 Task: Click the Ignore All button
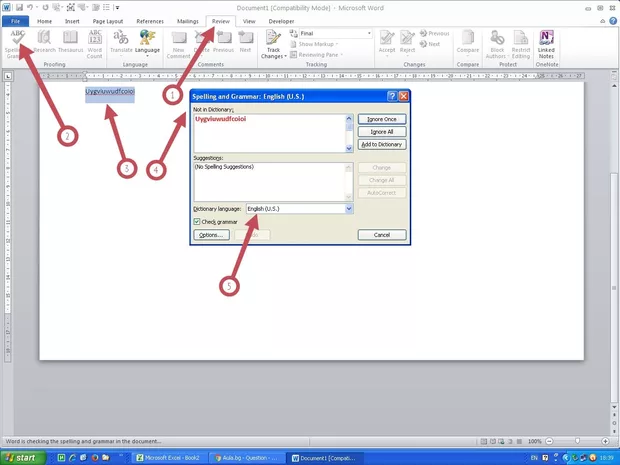[x=382, y=132]
